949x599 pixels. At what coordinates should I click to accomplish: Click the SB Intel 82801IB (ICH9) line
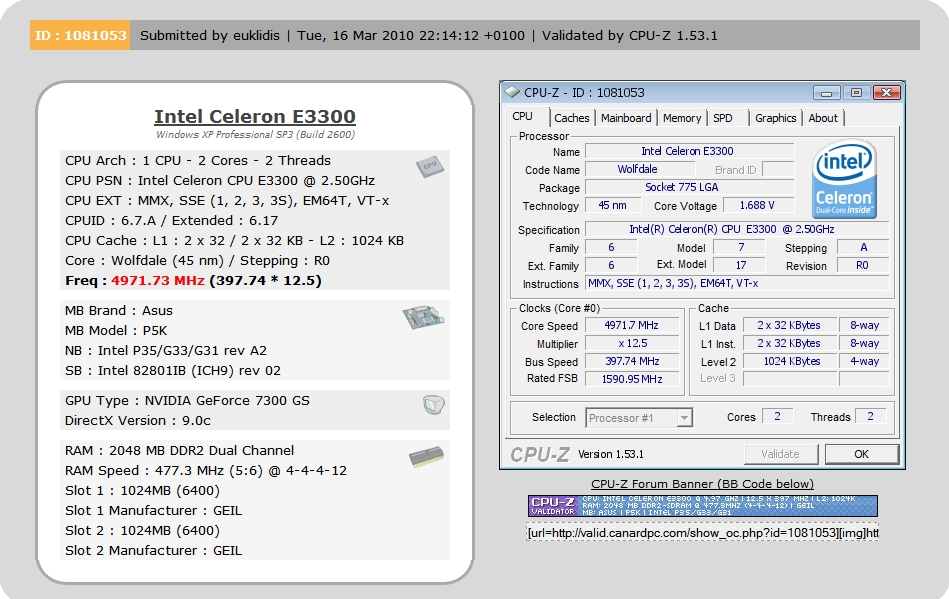tap(173, 370)
